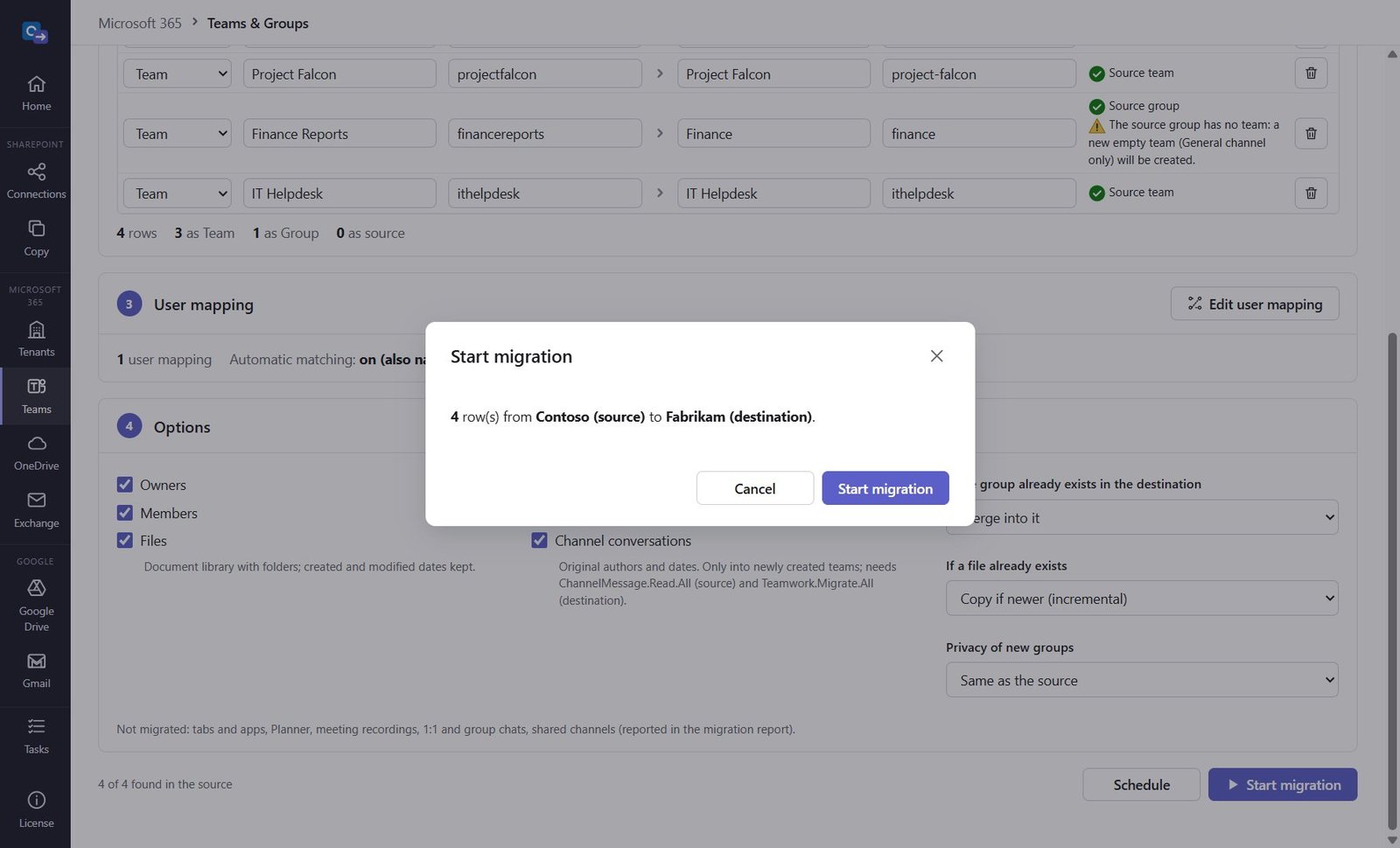Click the Finance destination name field
Viewport: 1400px width, 848px height.
(773, 134)
